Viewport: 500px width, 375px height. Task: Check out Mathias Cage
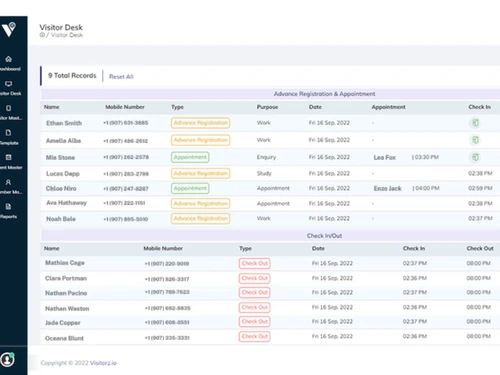tap(254, 263)
